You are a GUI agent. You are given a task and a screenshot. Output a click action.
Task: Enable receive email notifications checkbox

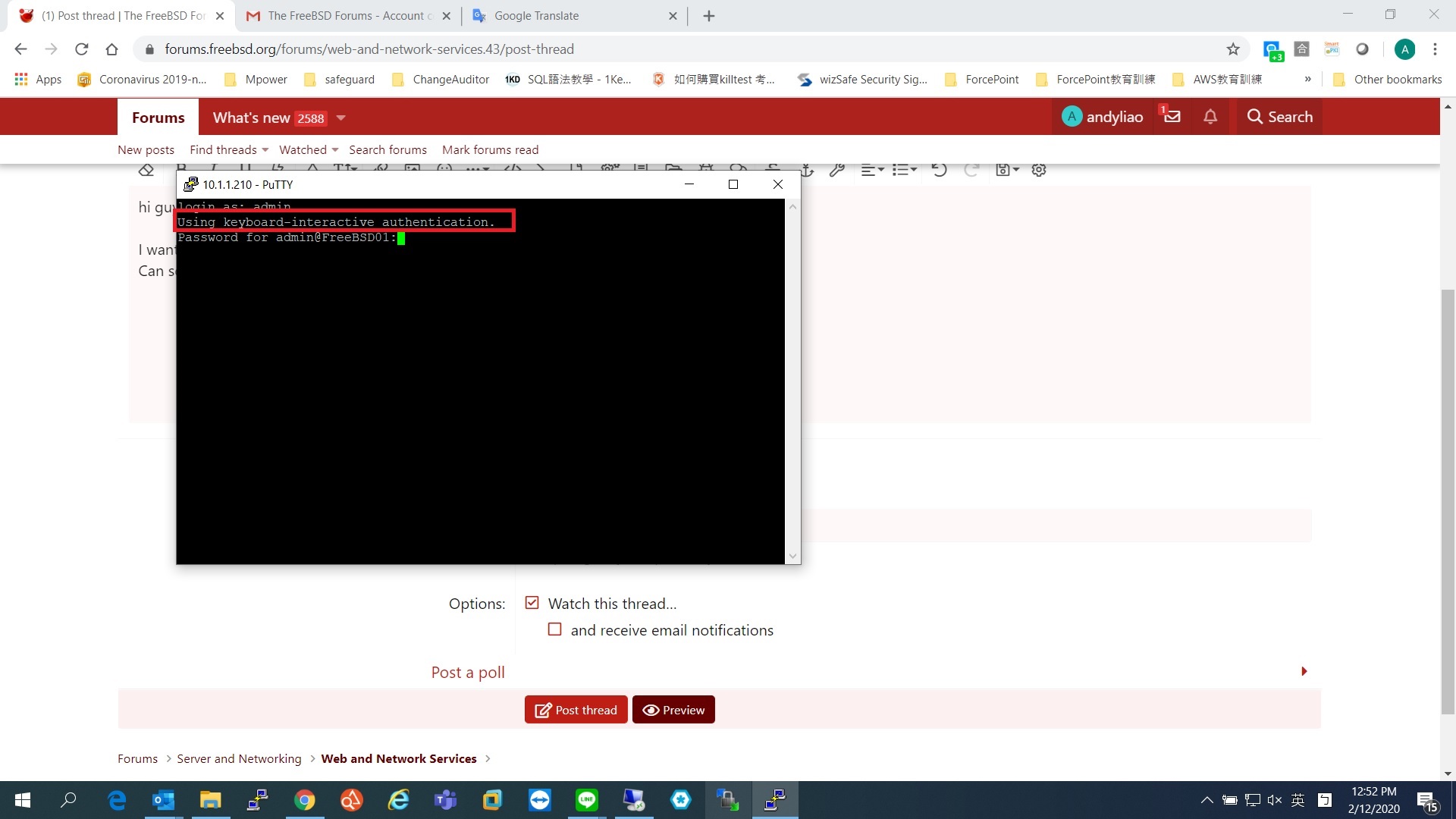[x=555, y=629]
